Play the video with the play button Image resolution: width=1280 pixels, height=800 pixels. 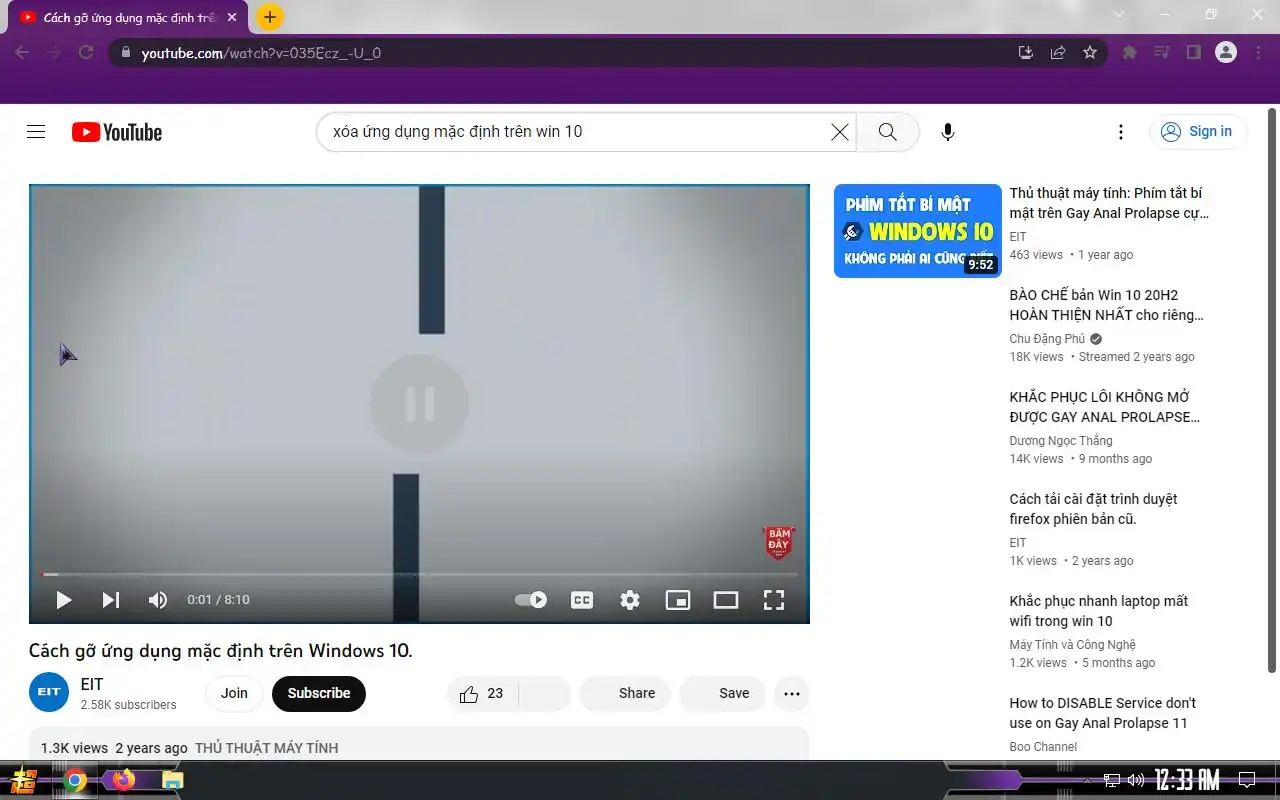[x=64, y=600]
